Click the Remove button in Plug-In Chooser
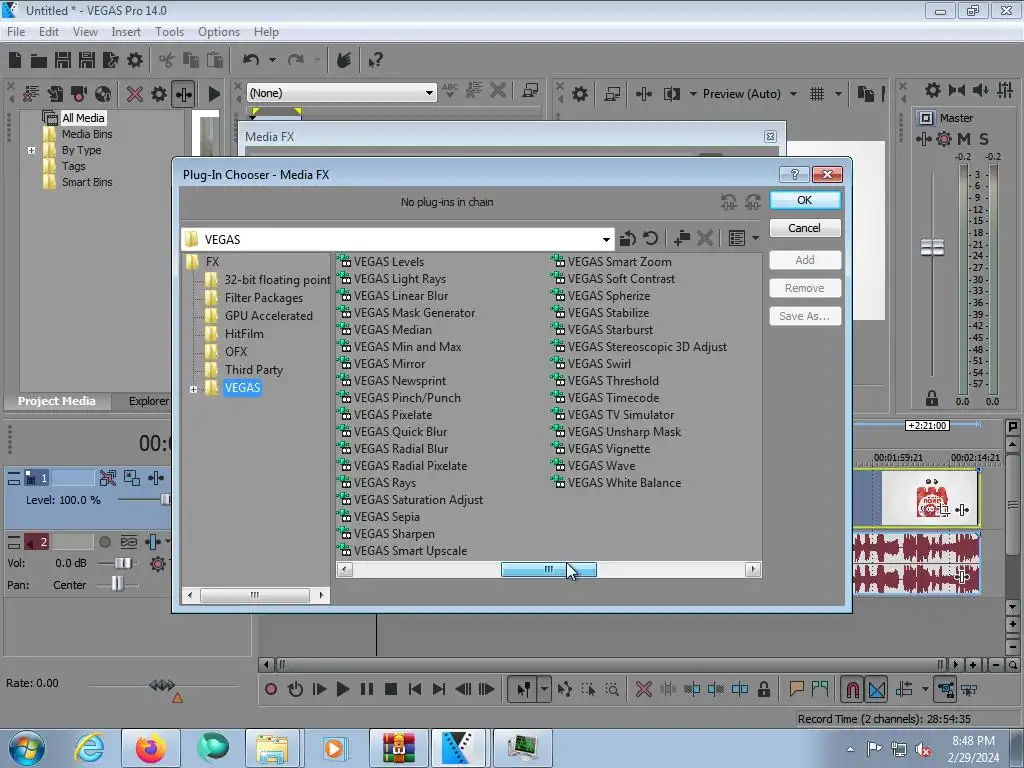This screenshot has width=1024, height=768. tap(805, 288)
